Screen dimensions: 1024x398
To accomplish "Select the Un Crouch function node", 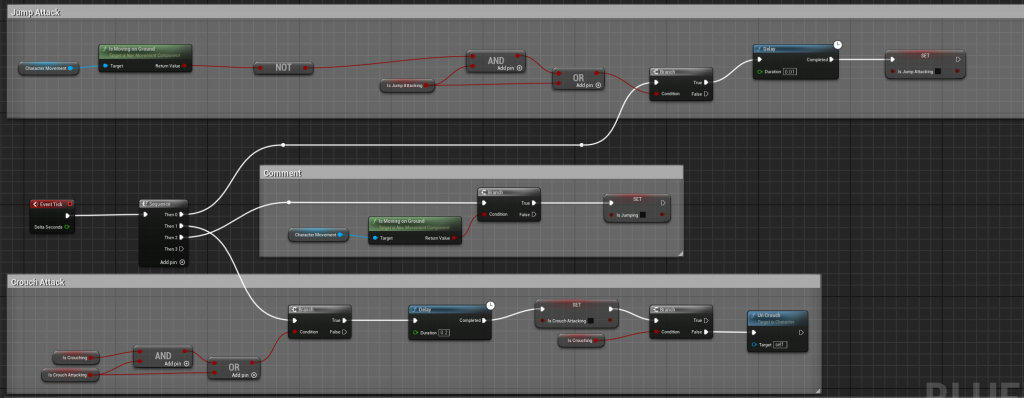I will tap(777, 331).
